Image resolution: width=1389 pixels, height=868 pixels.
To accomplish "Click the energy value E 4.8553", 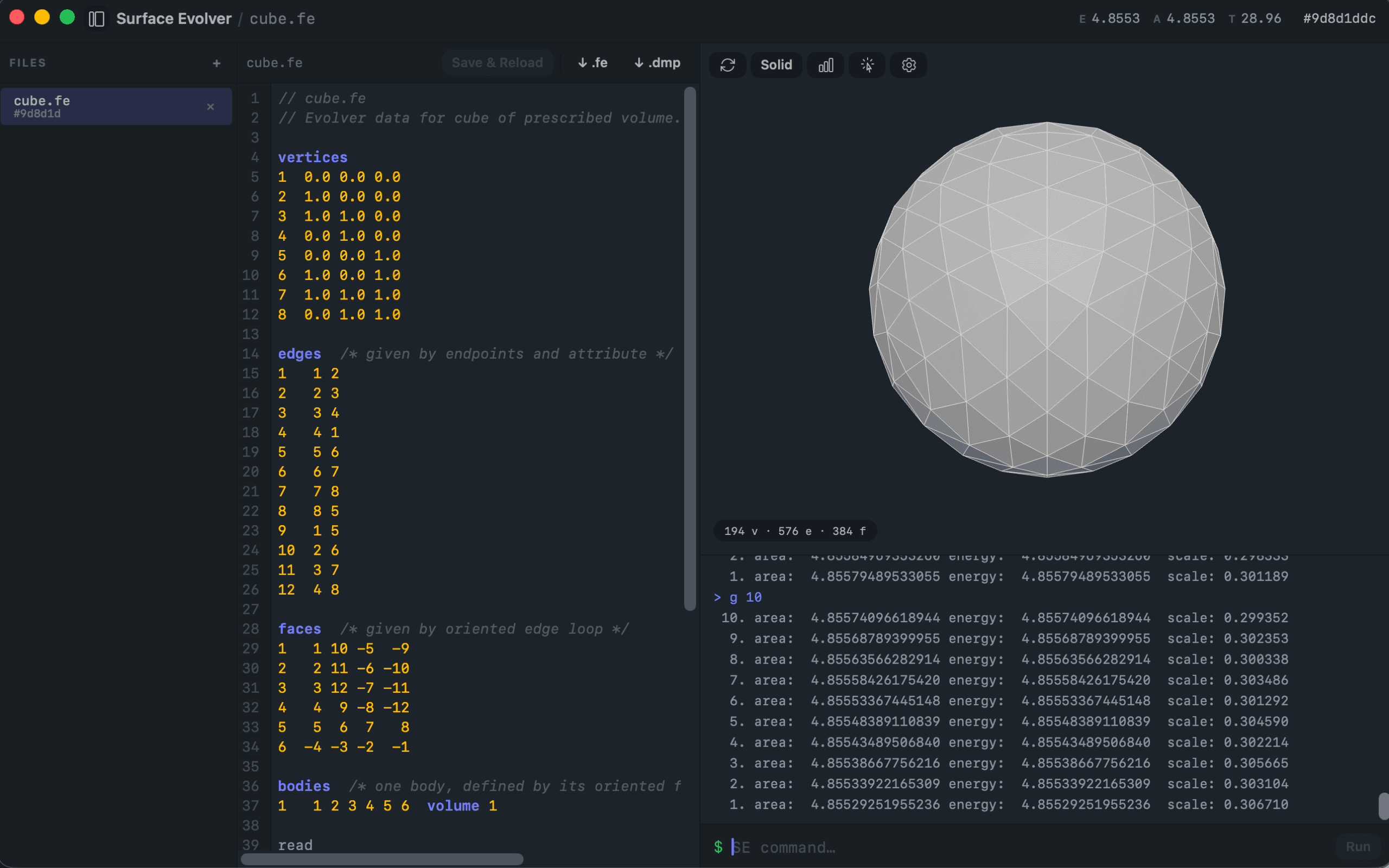I will coord(1109,19).
